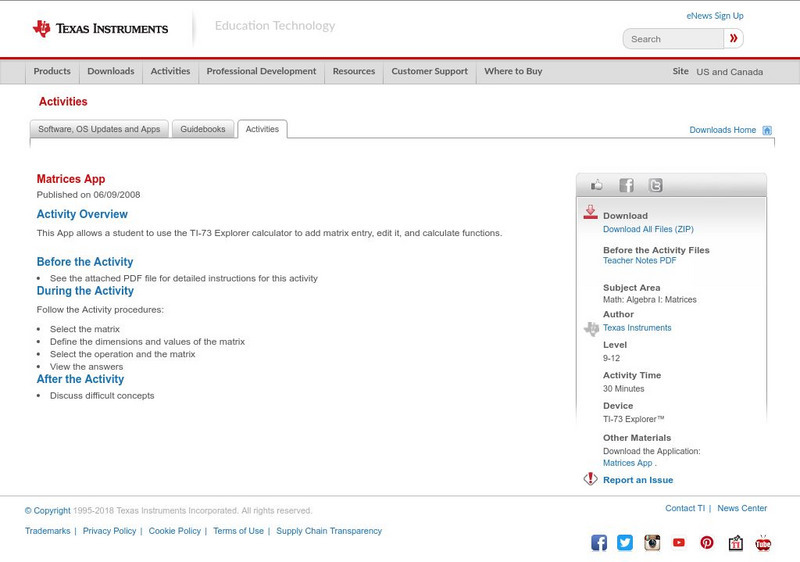Click the '9-12' level value
Screen dimensions: 800x562
click(x=611, y=358)
